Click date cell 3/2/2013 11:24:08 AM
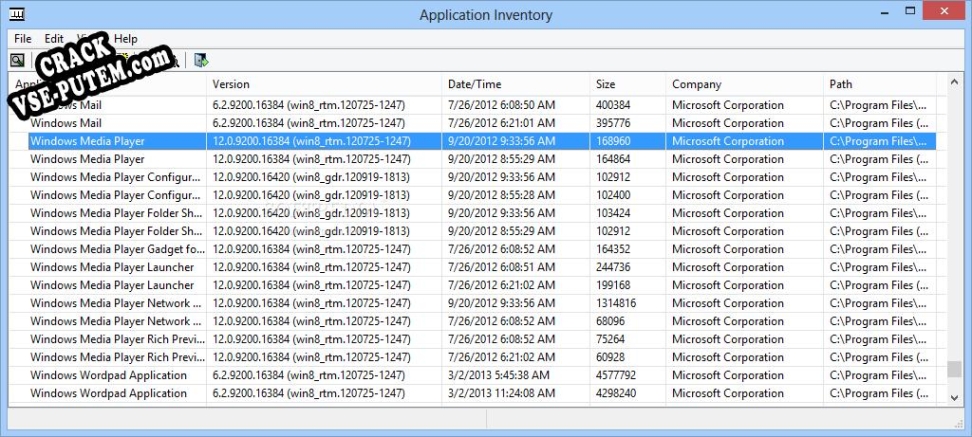Screen dimensions: 972x437 click(x=501, y=393)
